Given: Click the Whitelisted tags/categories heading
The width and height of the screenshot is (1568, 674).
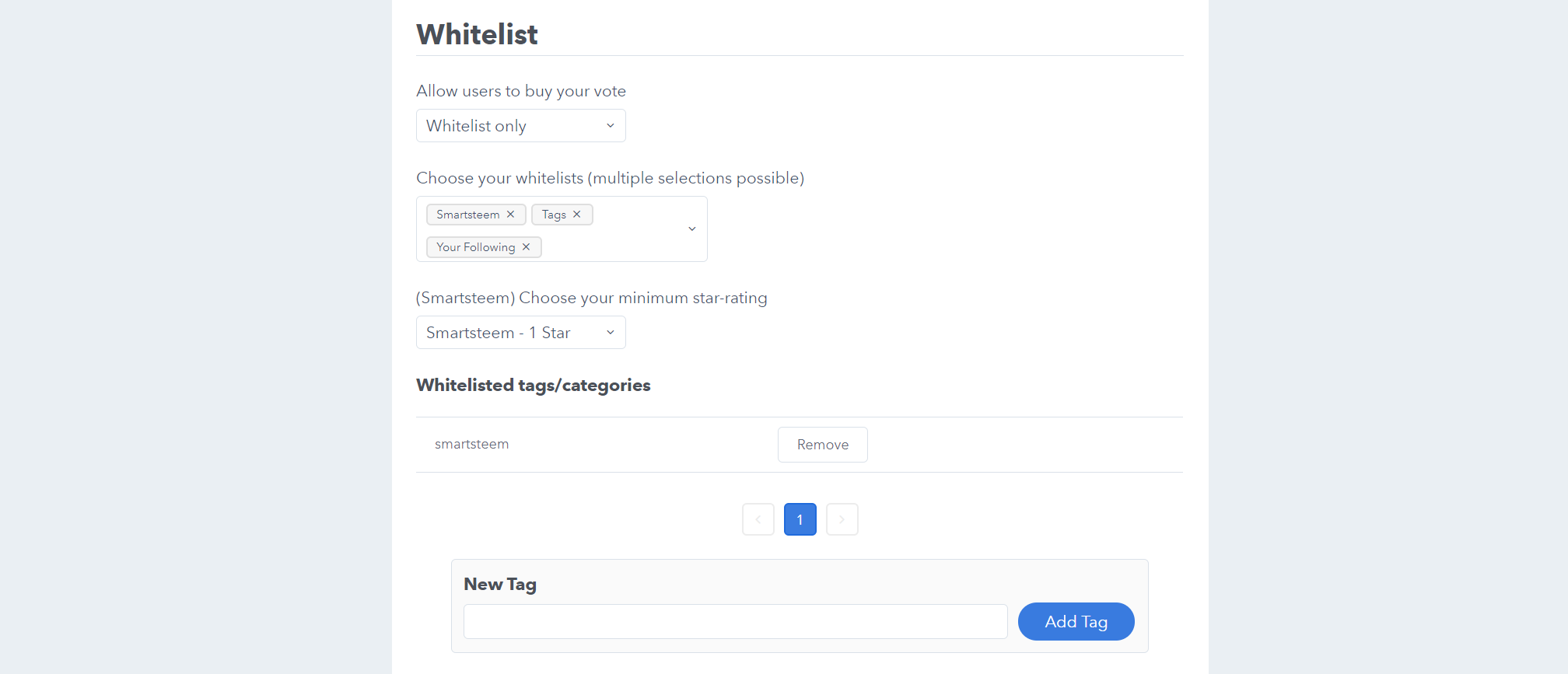Looking at the screenshot, I should tap(534, 386).
